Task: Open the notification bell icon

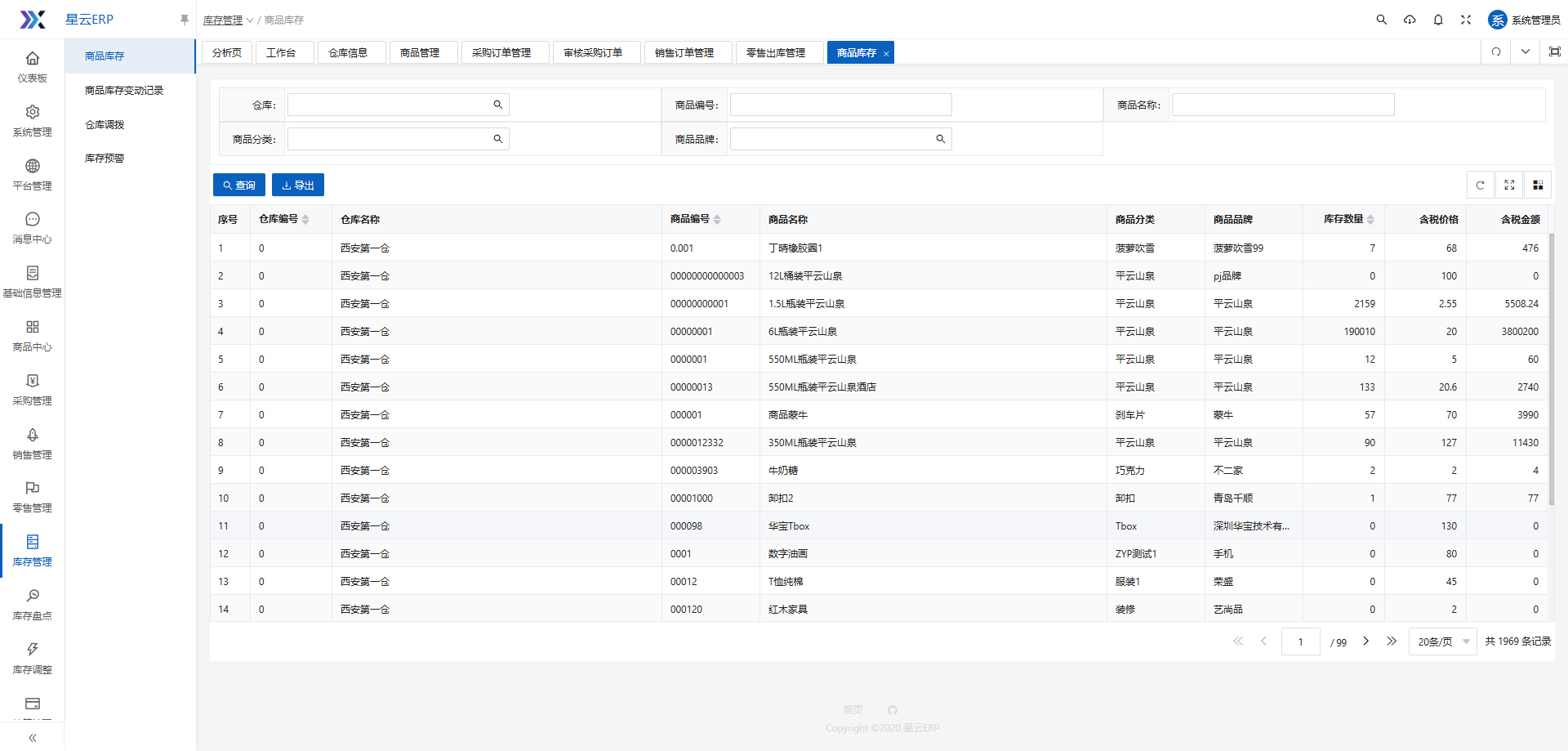Action: click(1438, 20)
